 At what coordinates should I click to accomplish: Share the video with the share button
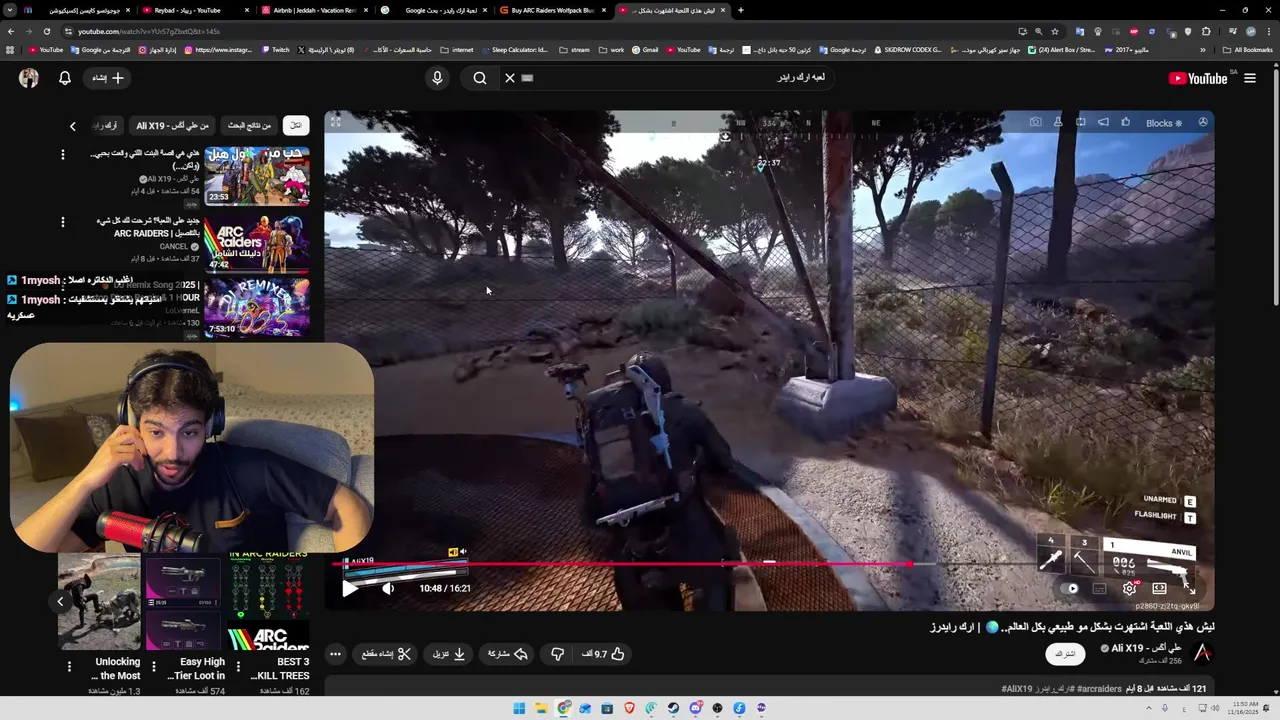pos(507,654)
